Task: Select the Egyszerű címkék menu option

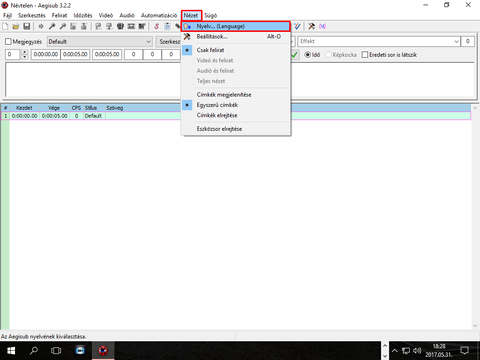Action: (x=236, y=105)
